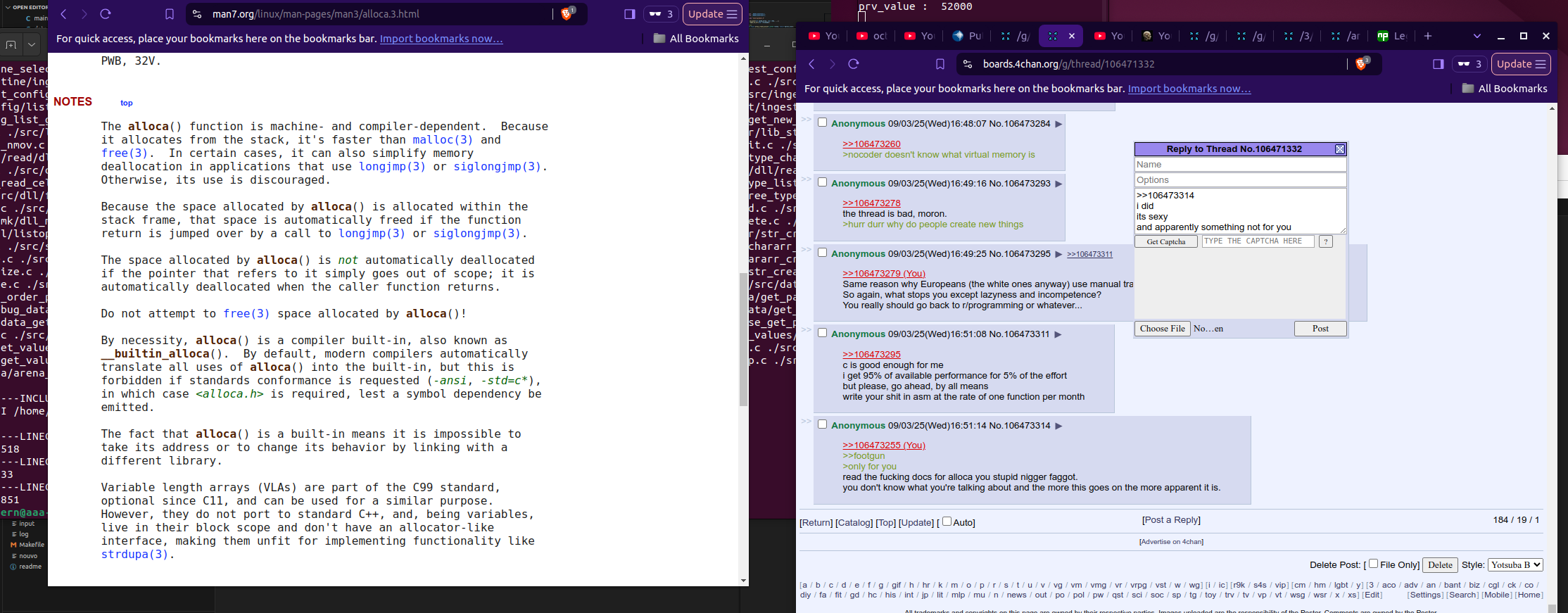Reload the man7.org alloca page
Image resolution: width=1568 pixels, height=613 pixels.
tap(106, 14)
